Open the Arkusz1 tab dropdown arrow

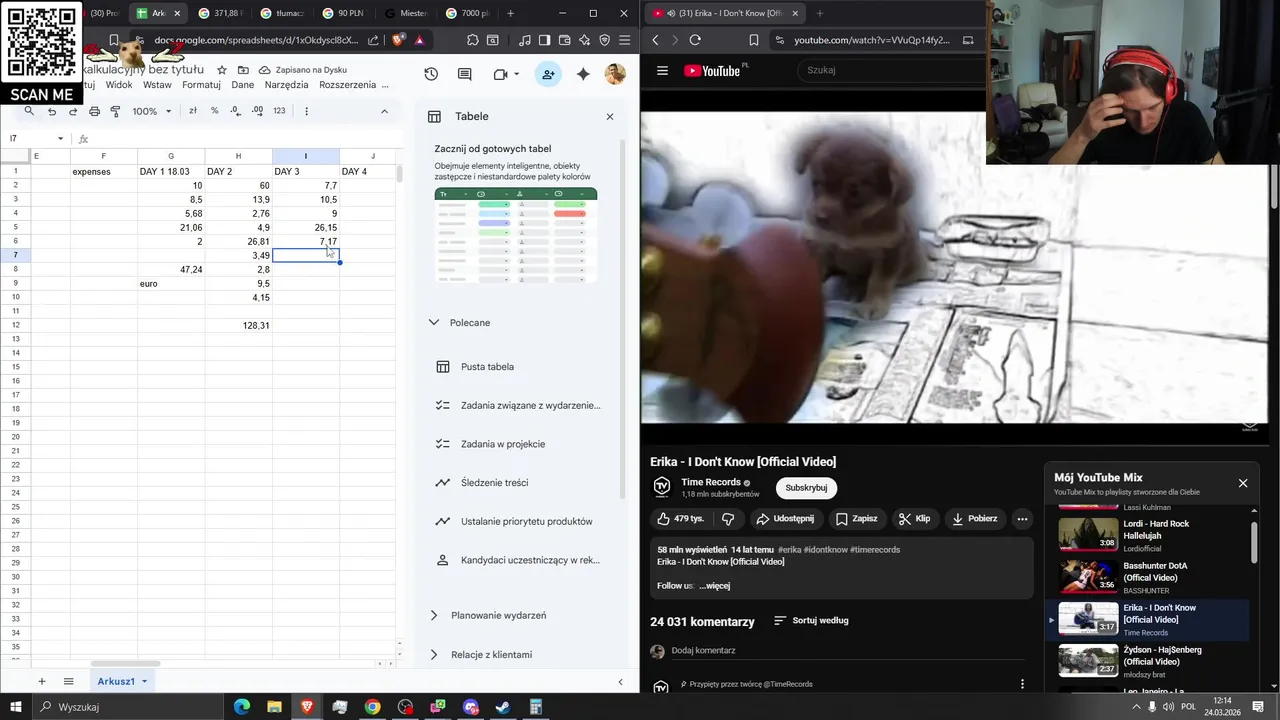pos(144,682)
